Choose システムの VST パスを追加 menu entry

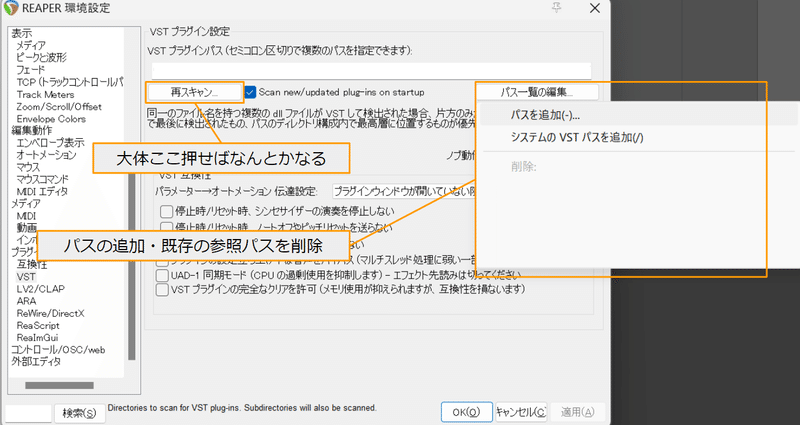577,137
